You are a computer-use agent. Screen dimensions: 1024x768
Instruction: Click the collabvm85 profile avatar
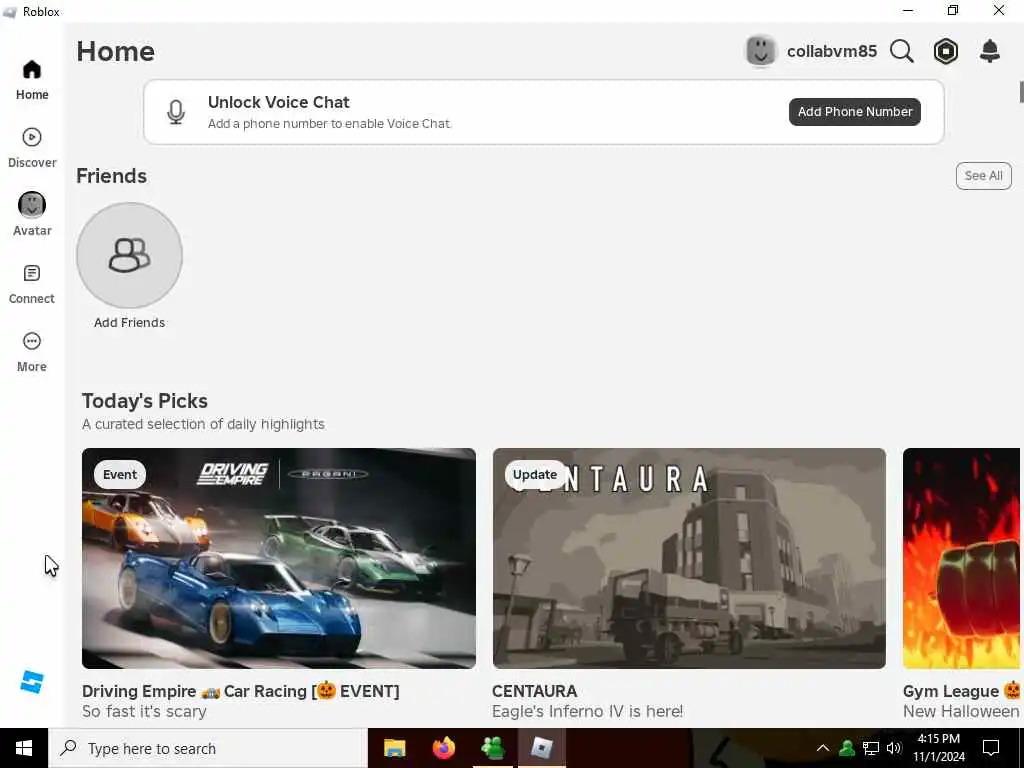click(761, 51)
